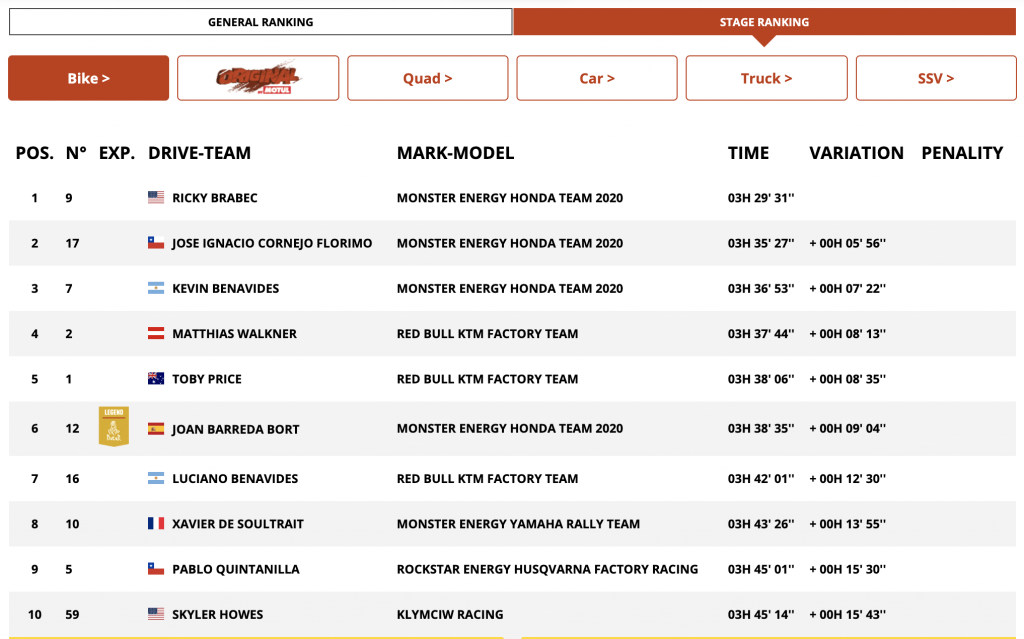Select variation + 00H 15' 43''
This screenshot has height=639, width=1024.
[x=848, y=615]
